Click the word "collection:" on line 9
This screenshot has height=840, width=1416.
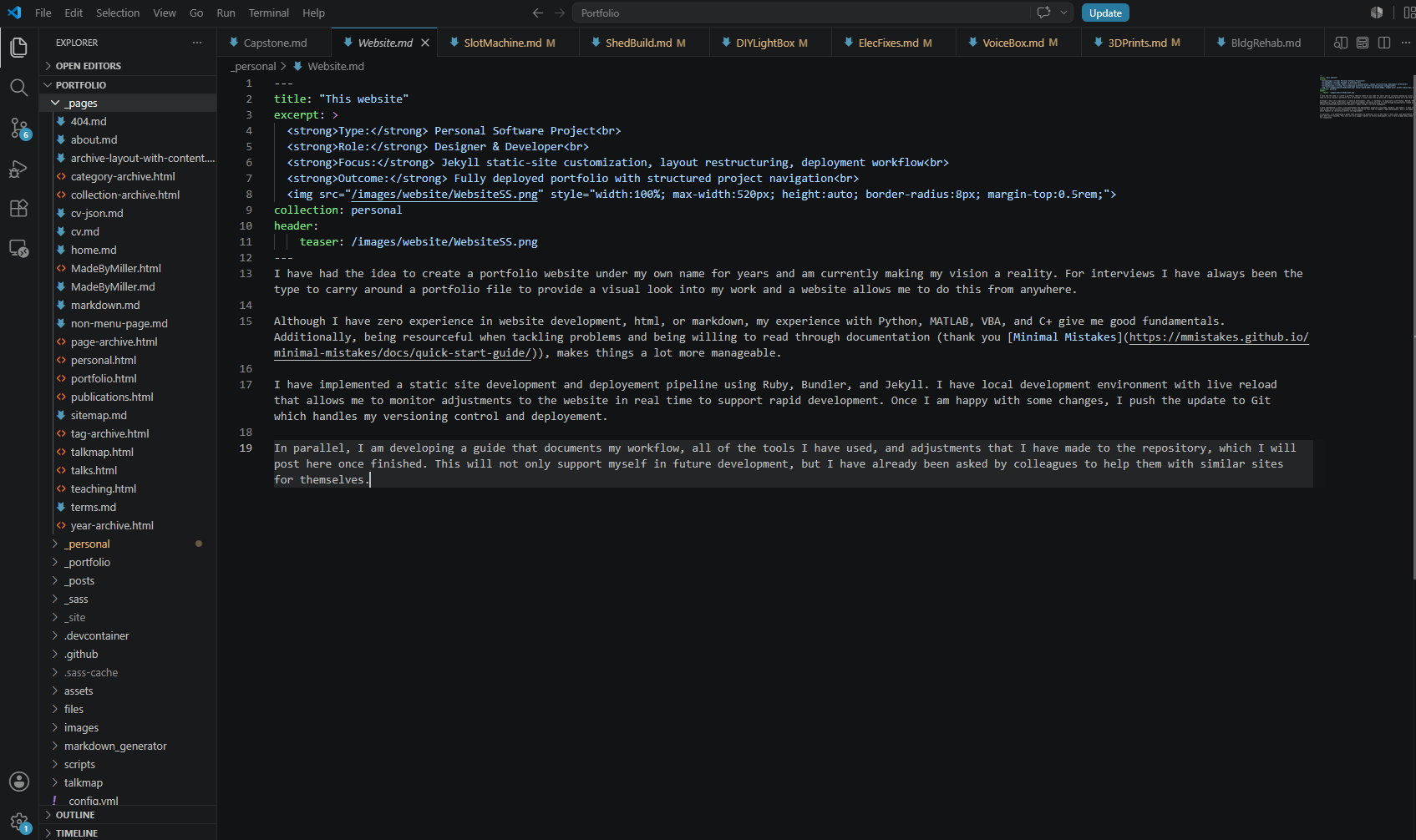[x=308, y=210]
